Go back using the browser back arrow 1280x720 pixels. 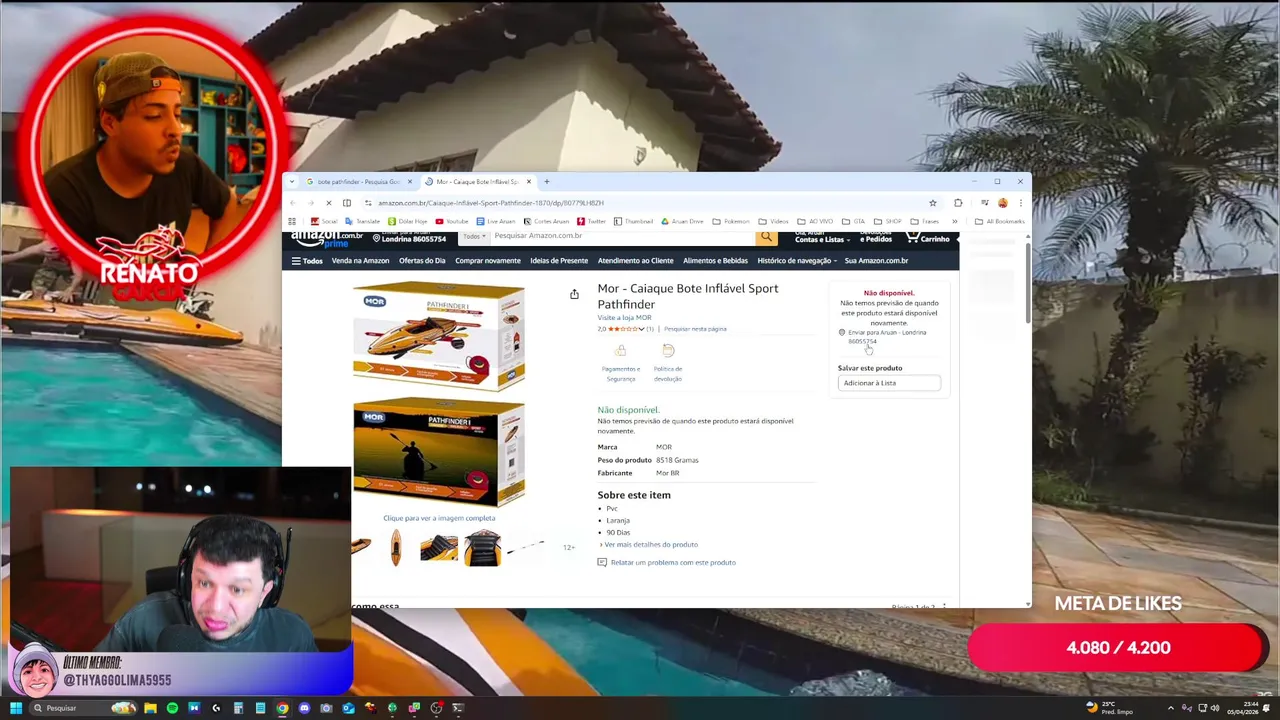292,203
